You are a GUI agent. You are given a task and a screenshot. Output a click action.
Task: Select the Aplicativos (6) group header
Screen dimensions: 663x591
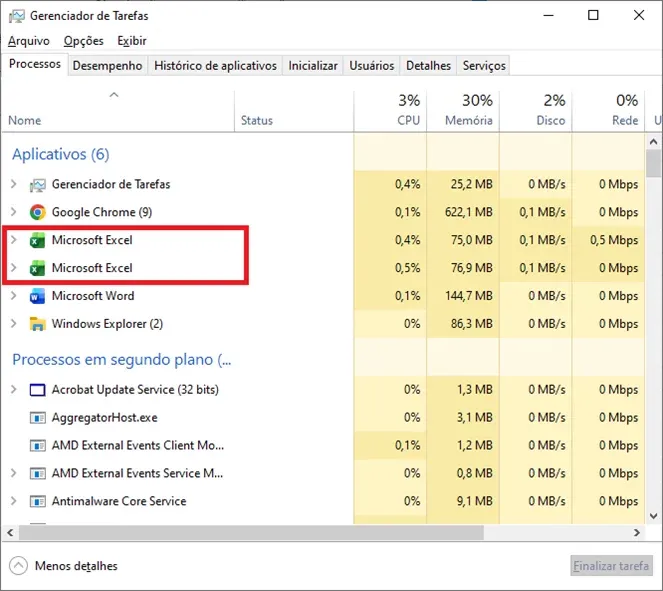pyautogui.click(x=60, y=154)
